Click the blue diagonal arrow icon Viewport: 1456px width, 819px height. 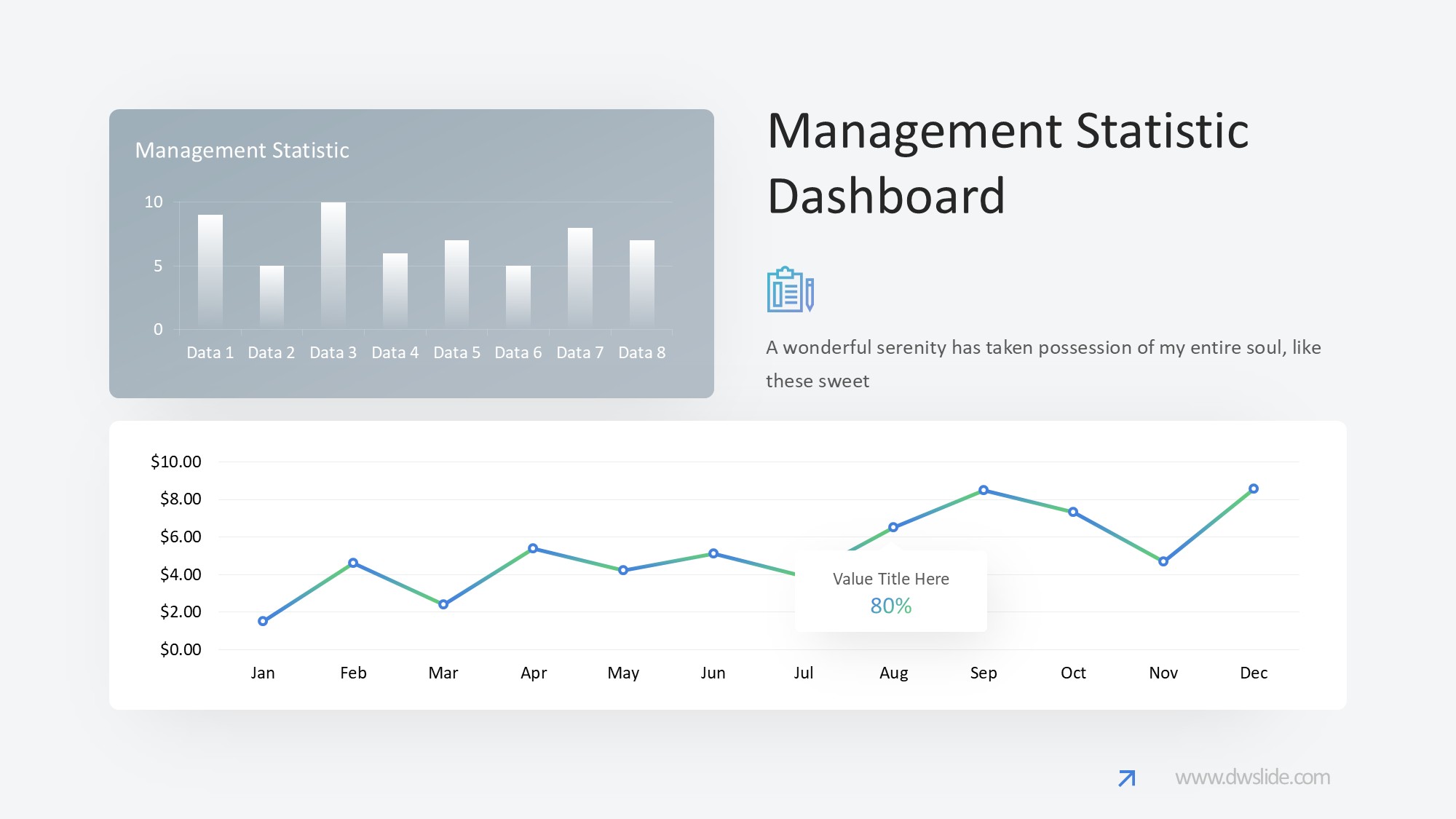click(x=1126, y=778)
